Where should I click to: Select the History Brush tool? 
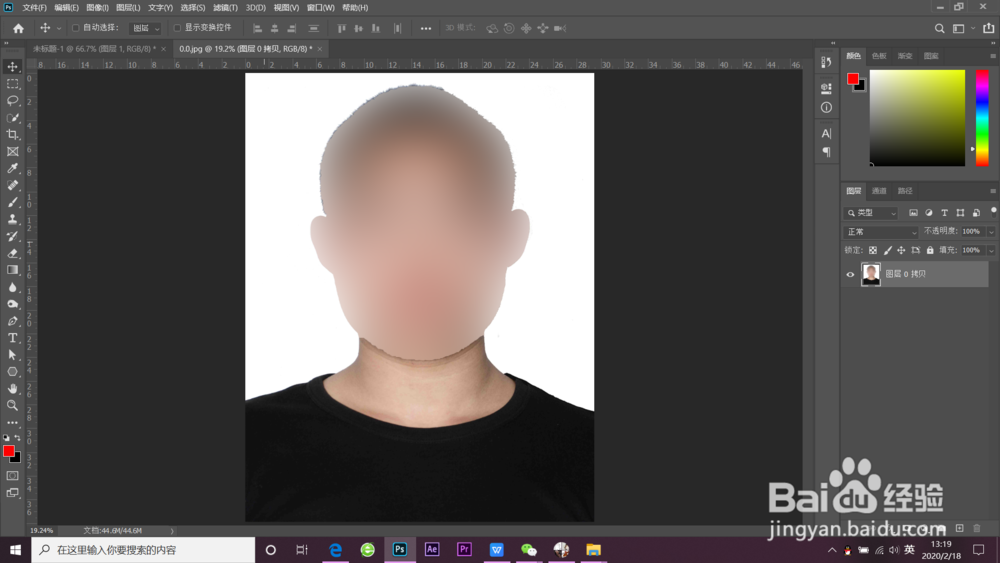coord(12,237)
